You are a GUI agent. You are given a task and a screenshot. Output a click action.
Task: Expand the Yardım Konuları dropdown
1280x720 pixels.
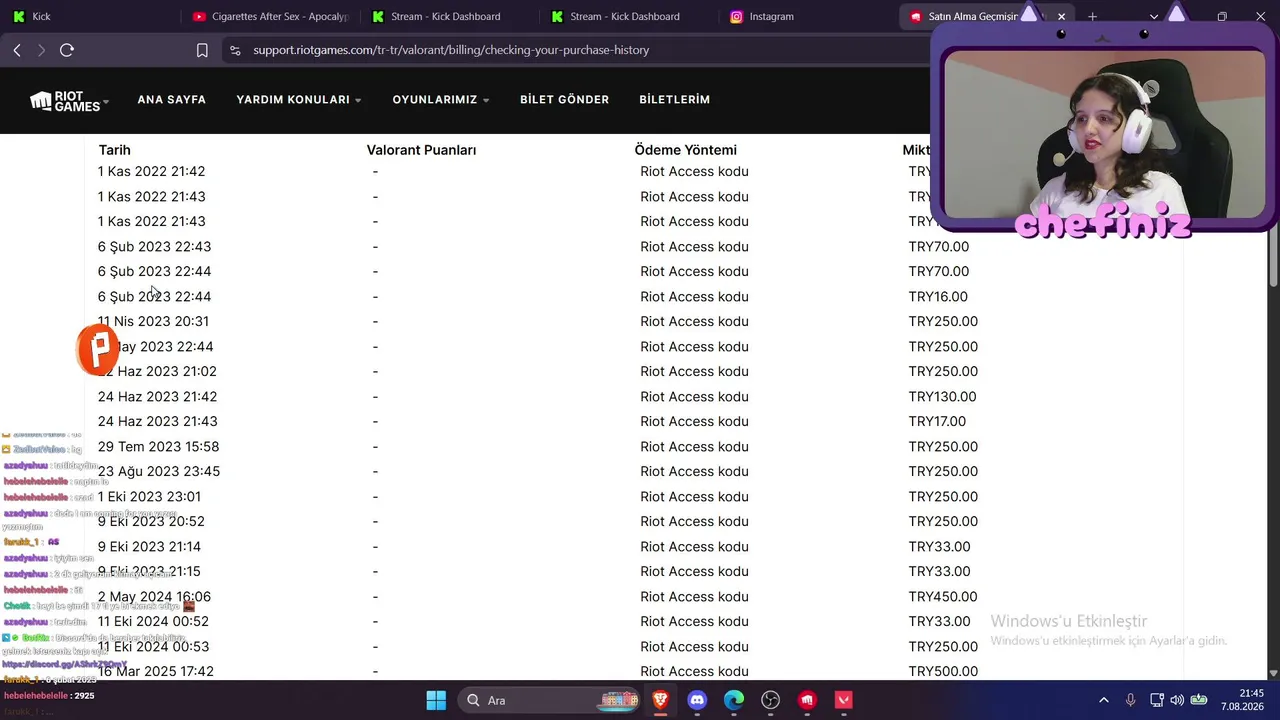(x=299, y=100)
